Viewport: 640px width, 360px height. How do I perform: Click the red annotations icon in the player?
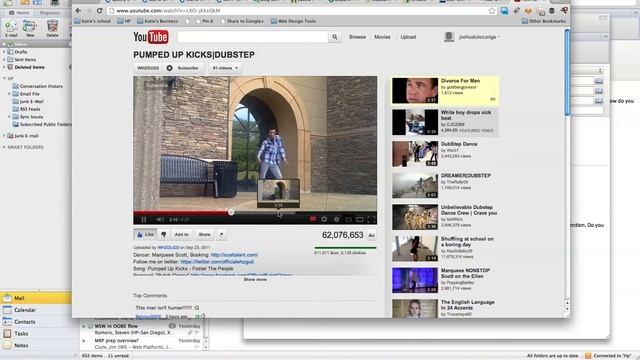click(313, 220)
